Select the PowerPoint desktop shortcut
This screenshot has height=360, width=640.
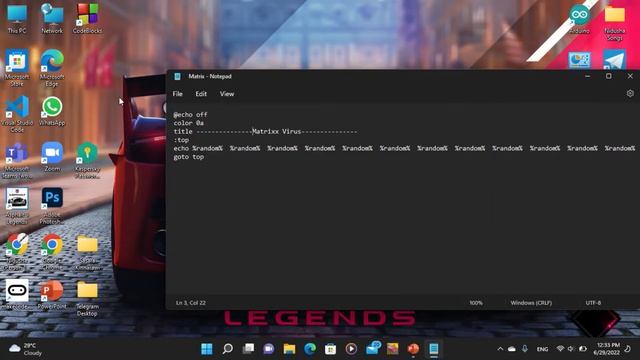click(52, 295)
